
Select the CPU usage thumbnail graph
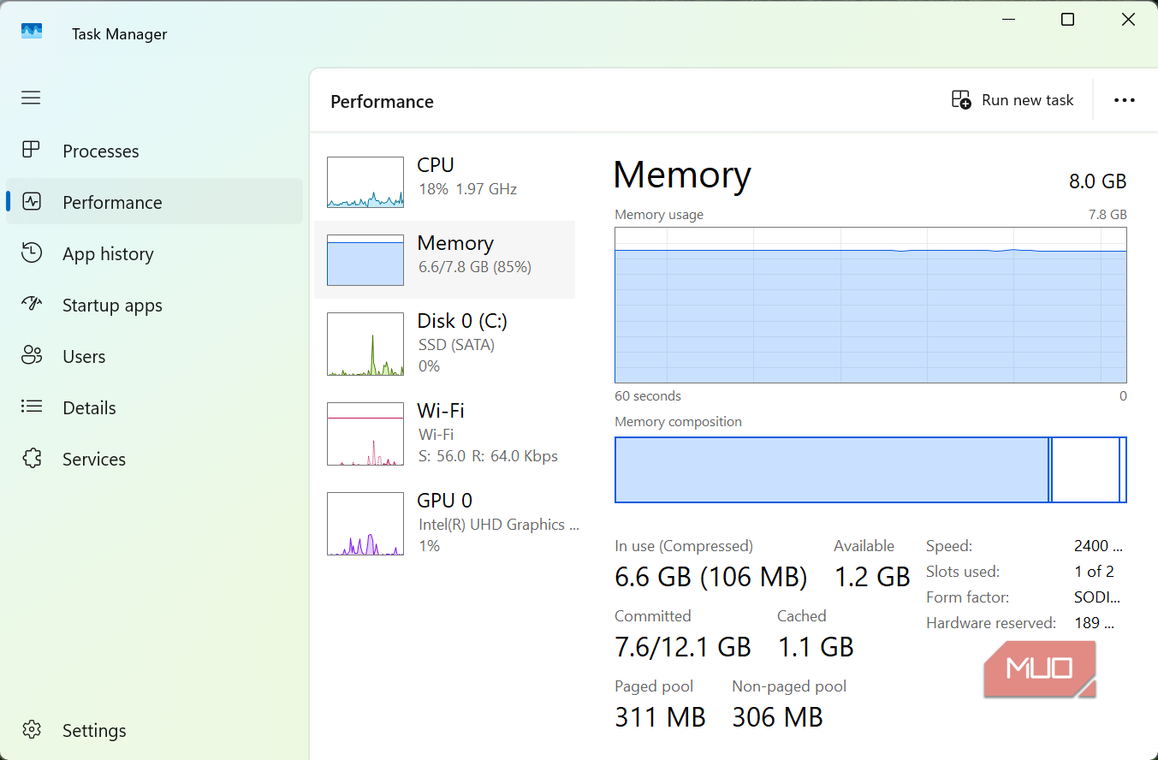click(366, 182)
